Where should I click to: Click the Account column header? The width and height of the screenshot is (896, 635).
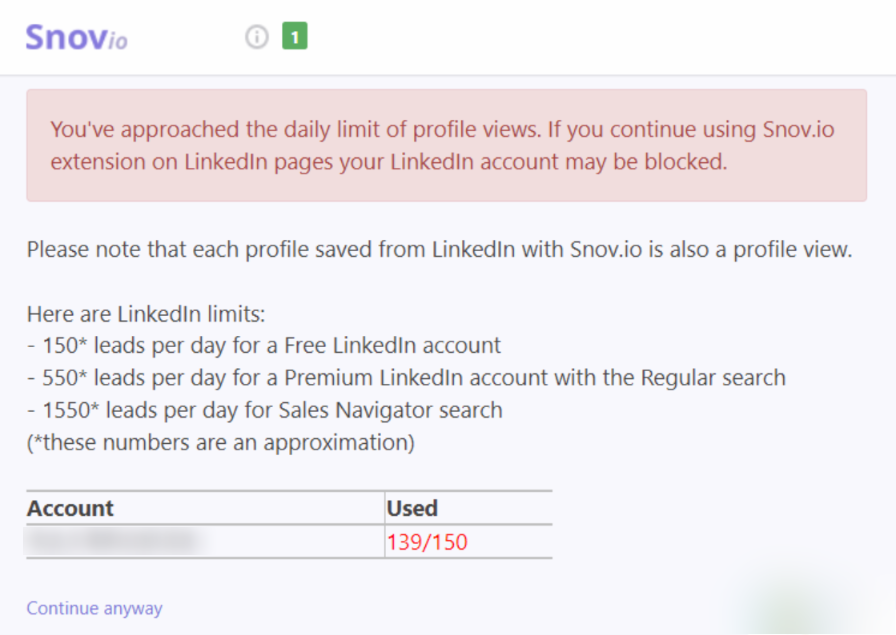[70, 508]
